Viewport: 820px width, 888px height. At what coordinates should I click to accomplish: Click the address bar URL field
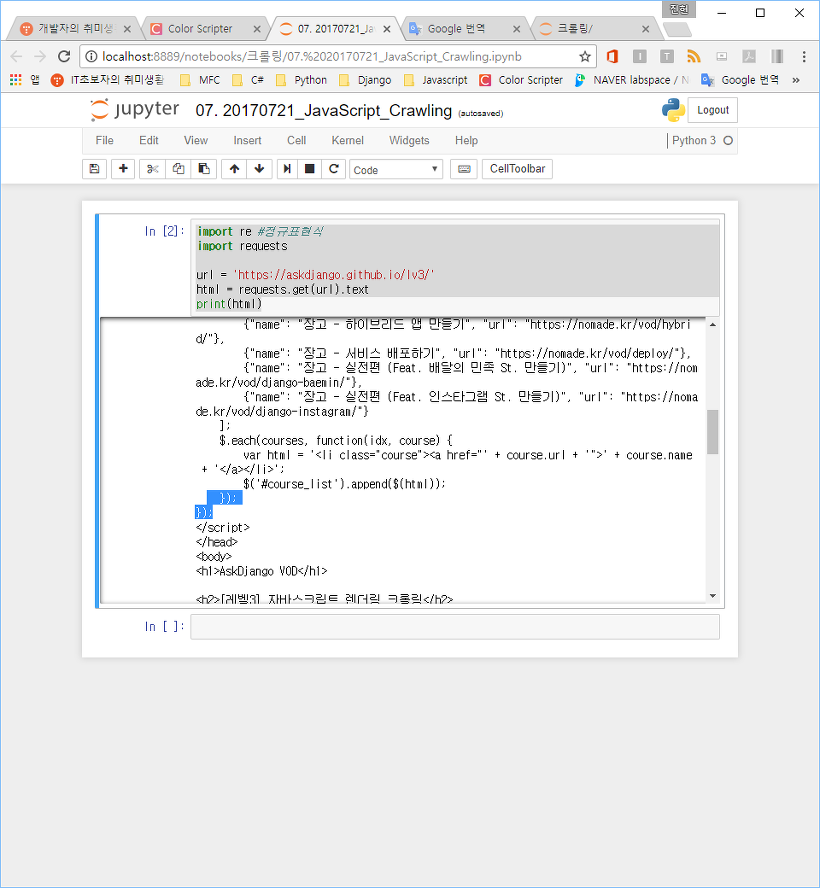pyautogui.click(x=337, y=56)
